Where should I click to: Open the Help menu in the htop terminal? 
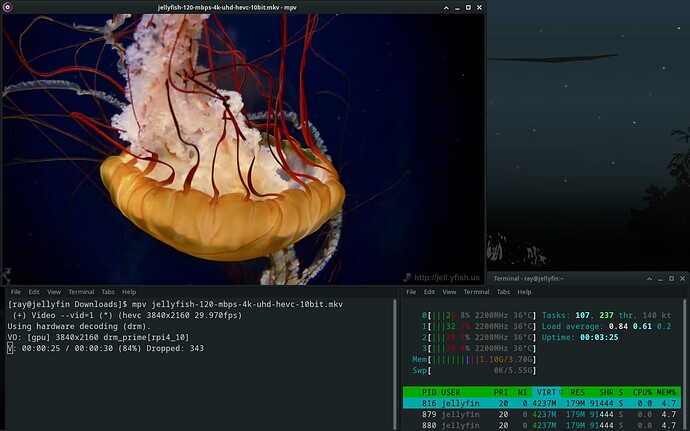tap(524, 292)
